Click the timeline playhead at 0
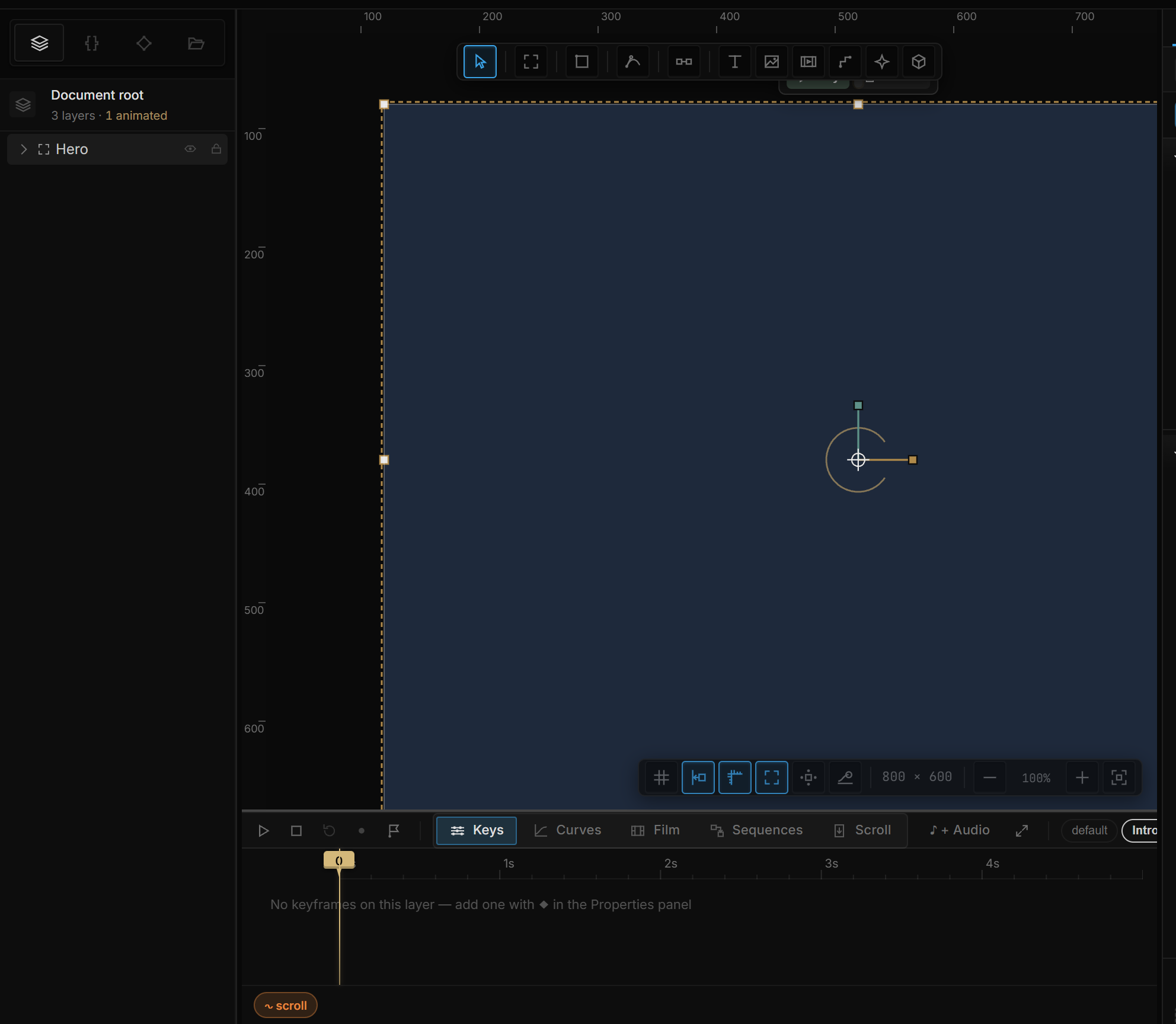The height and width of the screenshot is (1024, 1176). pos(338,860)
